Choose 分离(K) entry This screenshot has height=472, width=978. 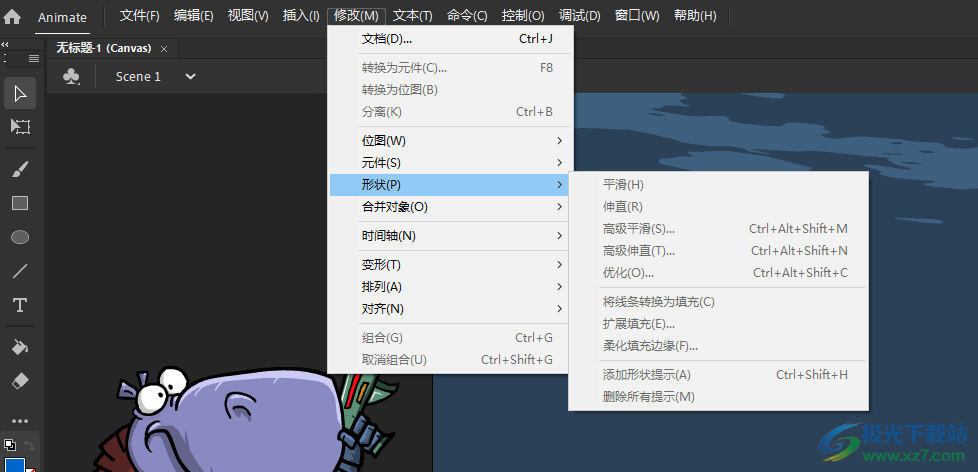pyautogui.click(x=448, y=112)
